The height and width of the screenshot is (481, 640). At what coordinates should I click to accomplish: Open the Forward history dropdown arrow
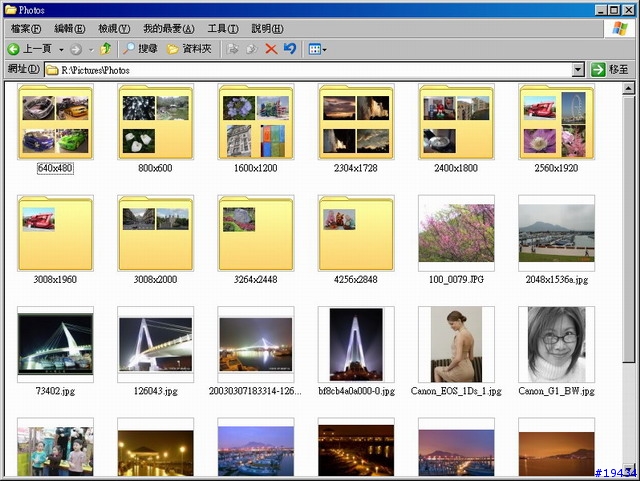coord(91,50)
